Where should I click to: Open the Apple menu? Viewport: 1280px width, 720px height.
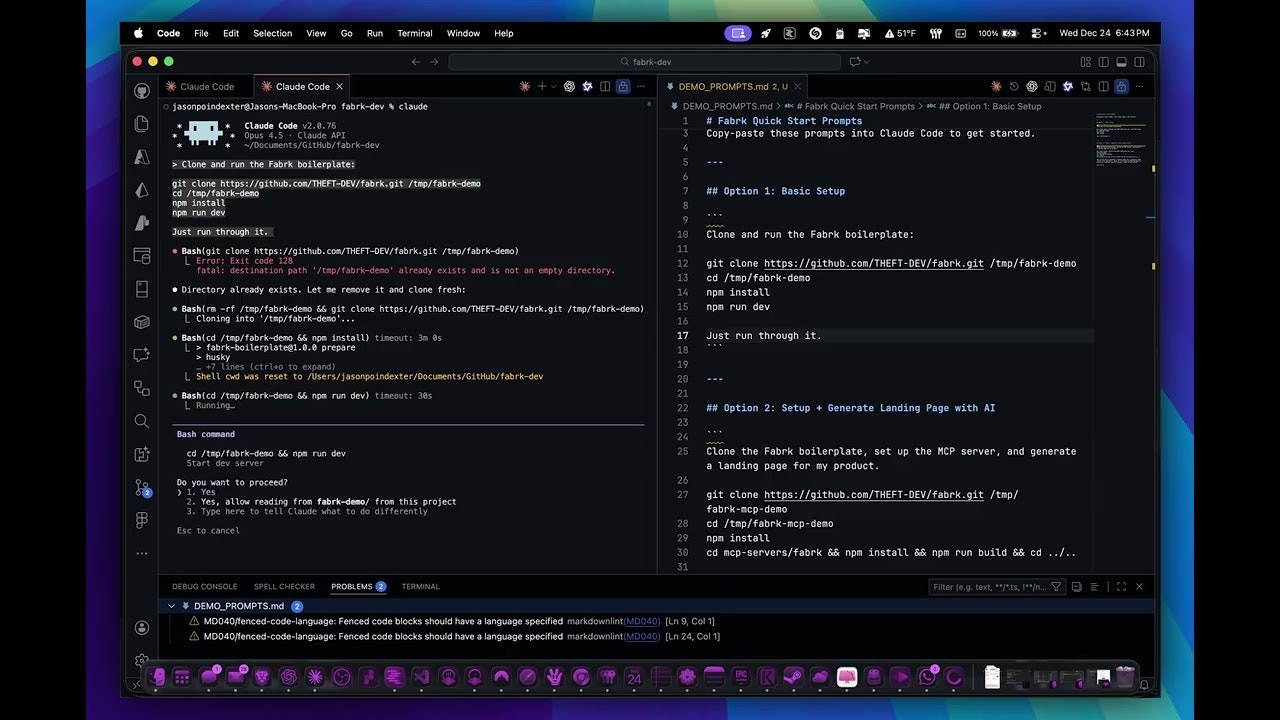click(140, 33)
